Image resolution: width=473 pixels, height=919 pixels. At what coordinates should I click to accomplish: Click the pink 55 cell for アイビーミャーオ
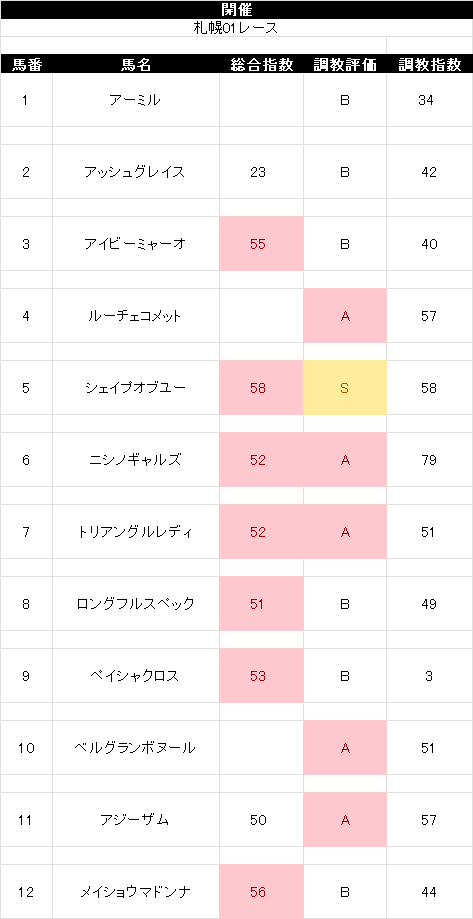tap(261, 244)
